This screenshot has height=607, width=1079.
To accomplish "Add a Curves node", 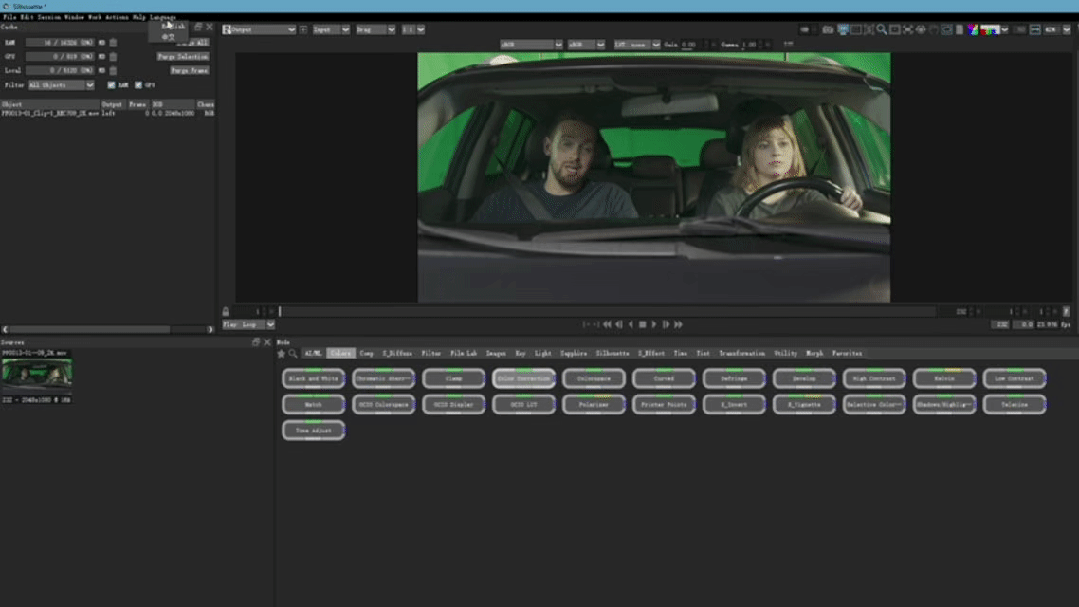I will [663, 379].
